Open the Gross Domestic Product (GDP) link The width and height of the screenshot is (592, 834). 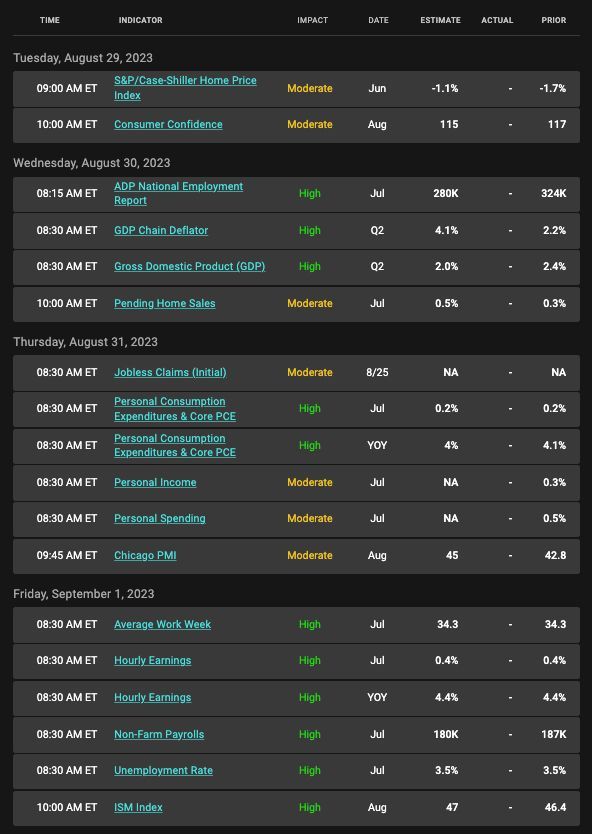tap(189, 266)
